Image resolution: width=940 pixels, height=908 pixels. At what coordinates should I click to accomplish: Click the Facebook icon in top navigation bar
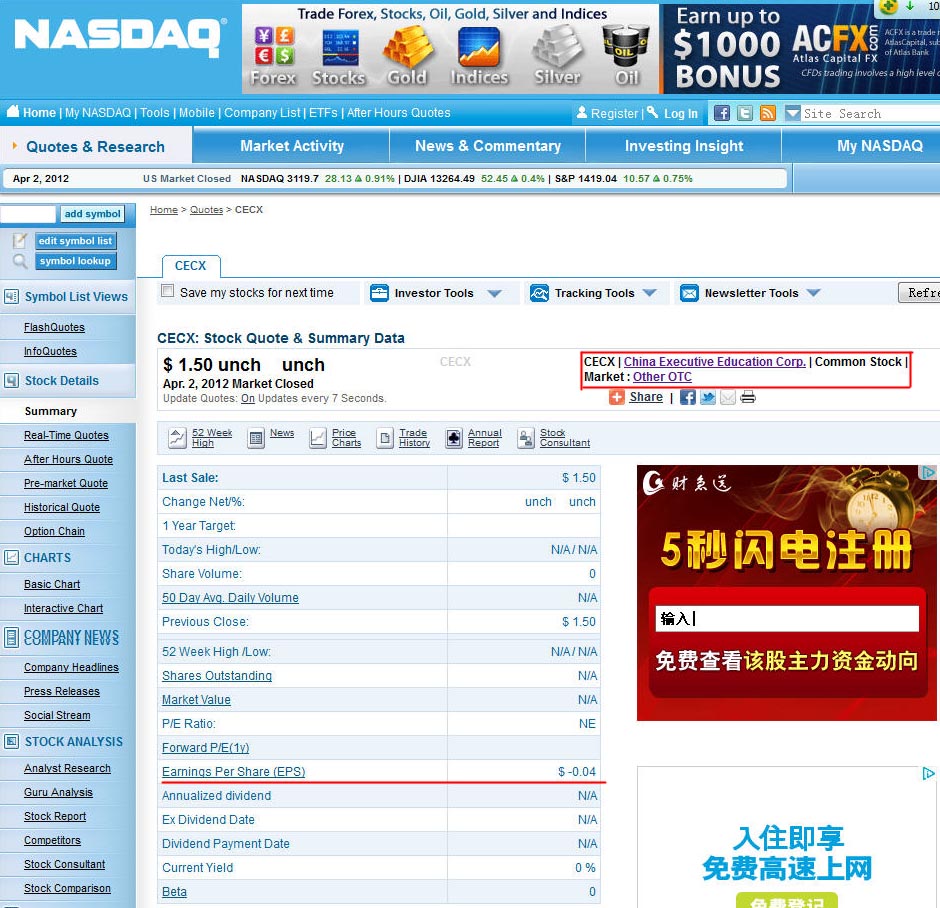click(722, 113)
